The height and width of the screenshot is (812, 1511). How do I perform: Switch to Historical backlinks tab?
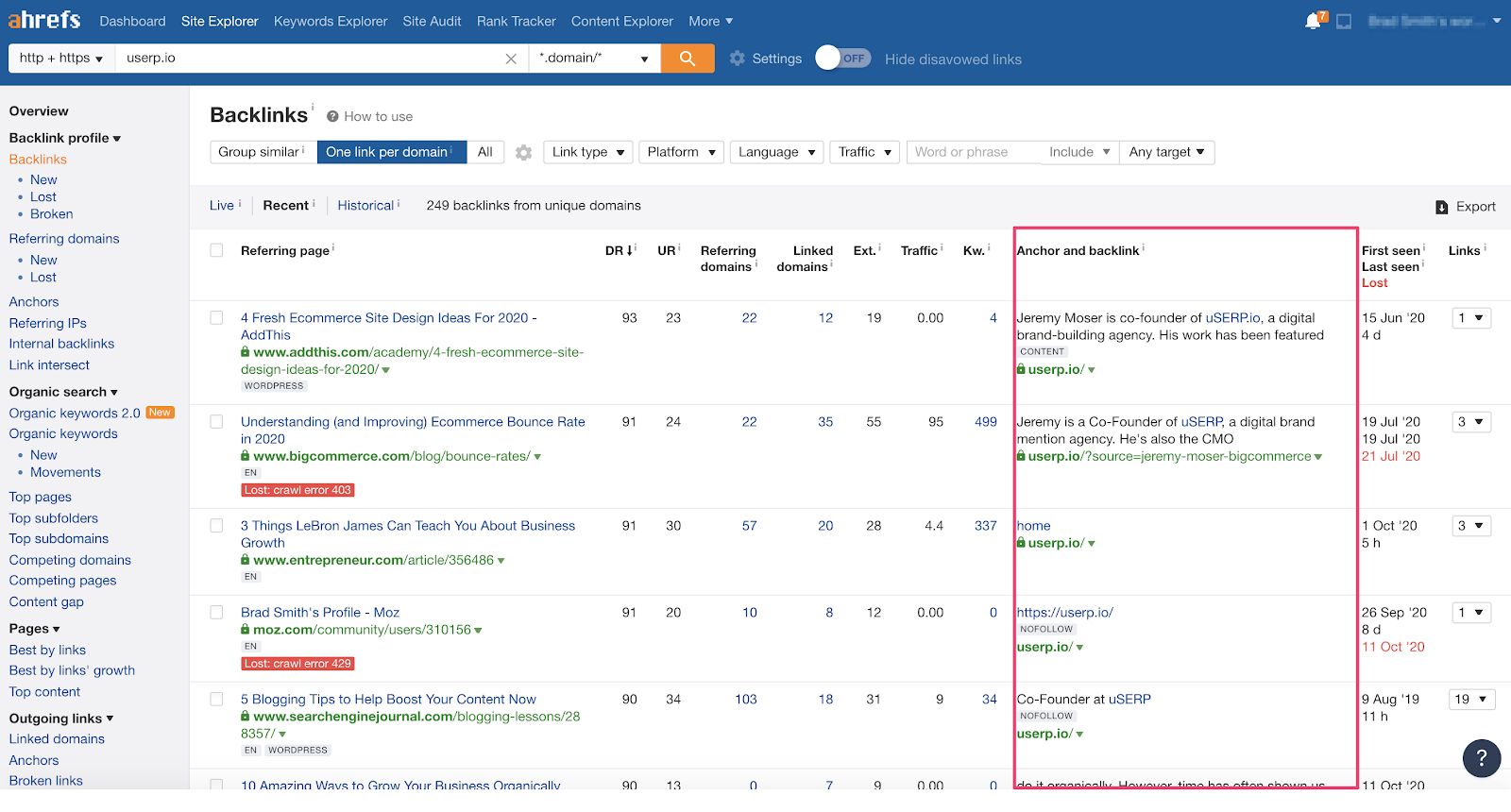click(x=365, y=206)
